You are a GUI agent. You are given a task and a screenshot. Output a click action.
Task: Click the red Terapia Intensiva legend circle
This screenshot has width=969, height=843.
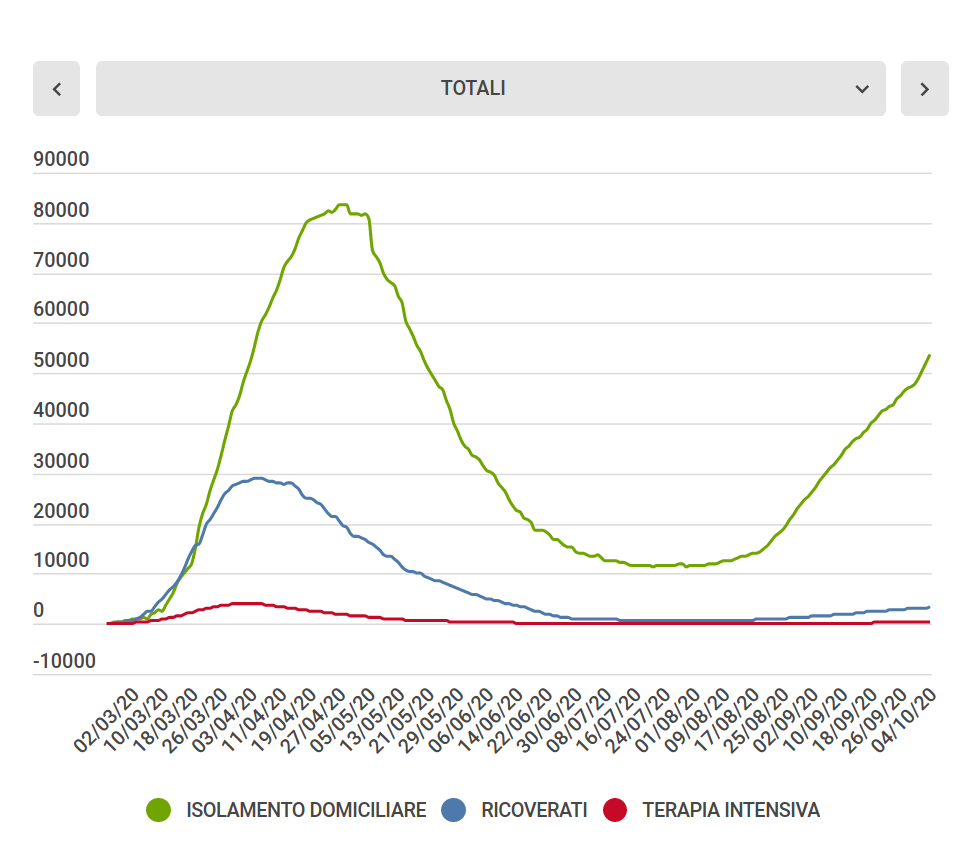pos(615,810)
